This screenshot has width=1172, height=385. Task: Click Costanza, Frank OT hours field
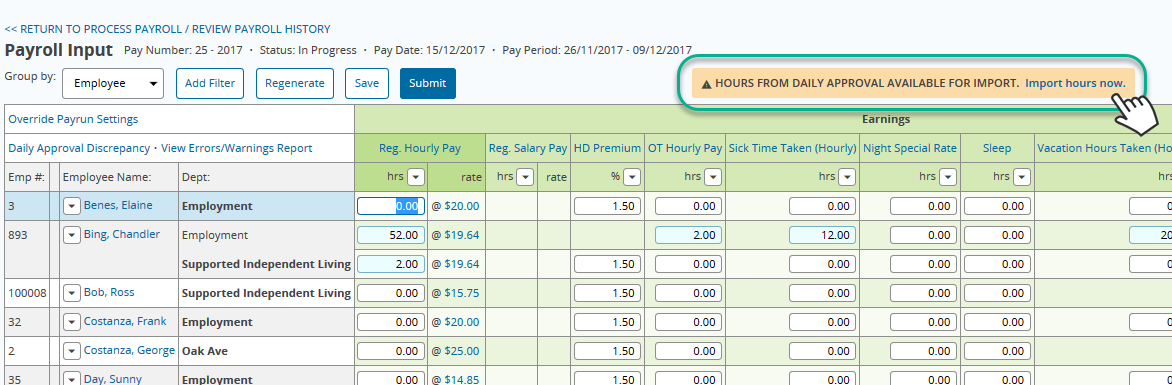click(688, 322)
